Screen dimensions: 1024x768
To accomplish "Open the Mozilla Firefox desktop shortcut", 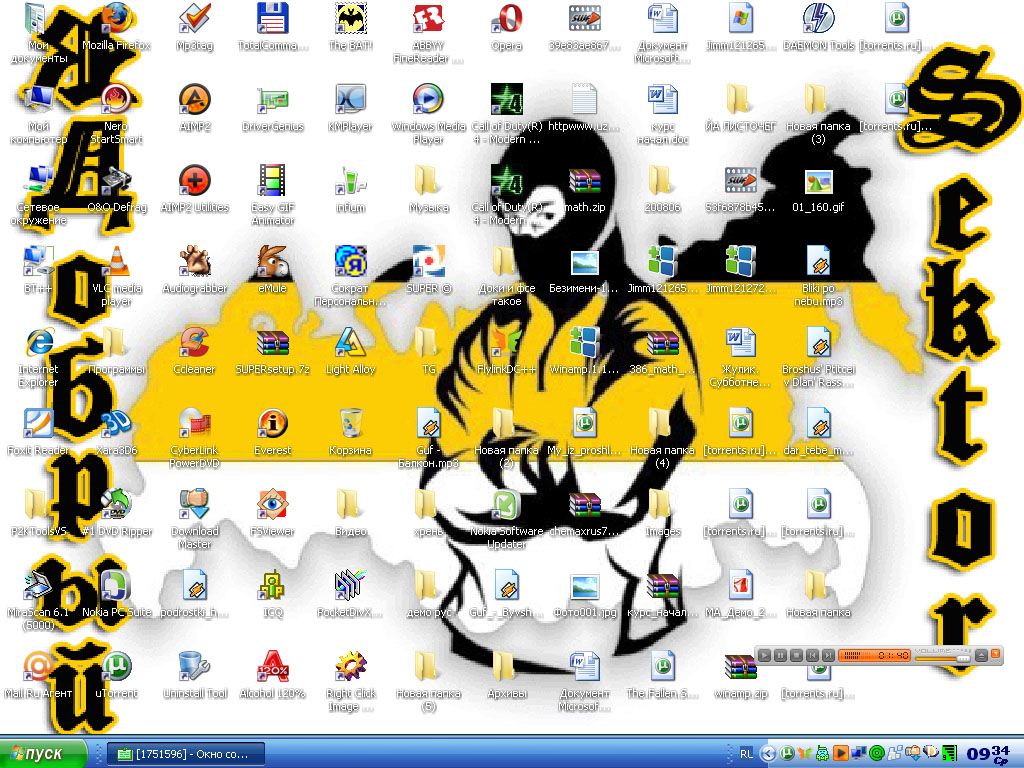I will click(116, 27).
